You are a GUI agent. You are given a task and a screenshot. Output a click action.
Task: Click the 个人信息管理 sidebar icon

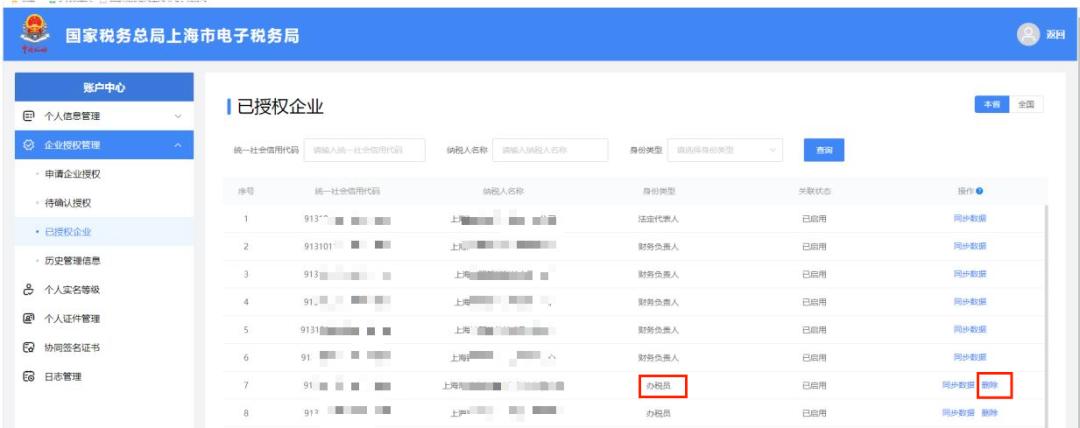[29, 117]
